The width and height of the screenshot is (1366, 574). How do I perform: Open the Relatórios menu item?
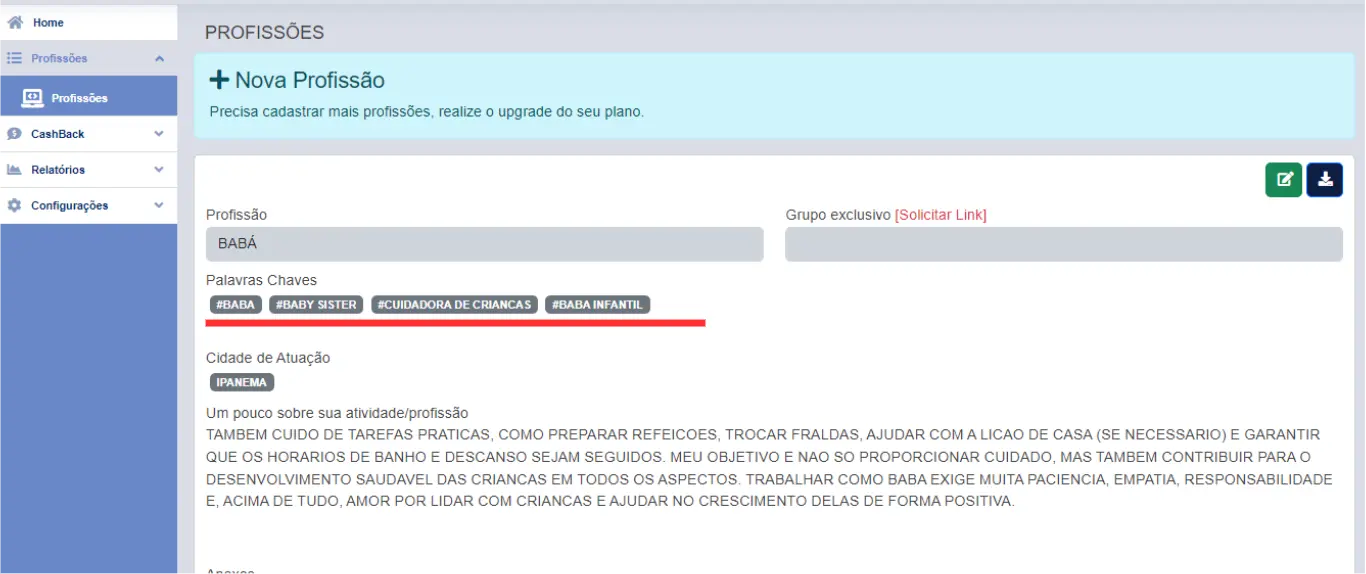[x=89, y=170]
